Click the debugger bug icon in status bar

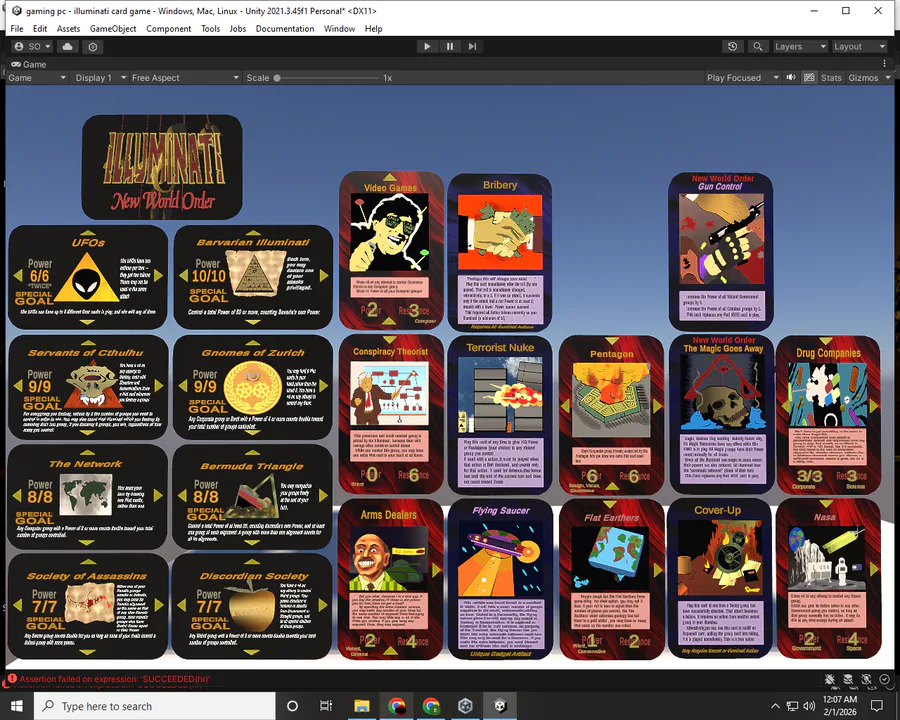829,679
